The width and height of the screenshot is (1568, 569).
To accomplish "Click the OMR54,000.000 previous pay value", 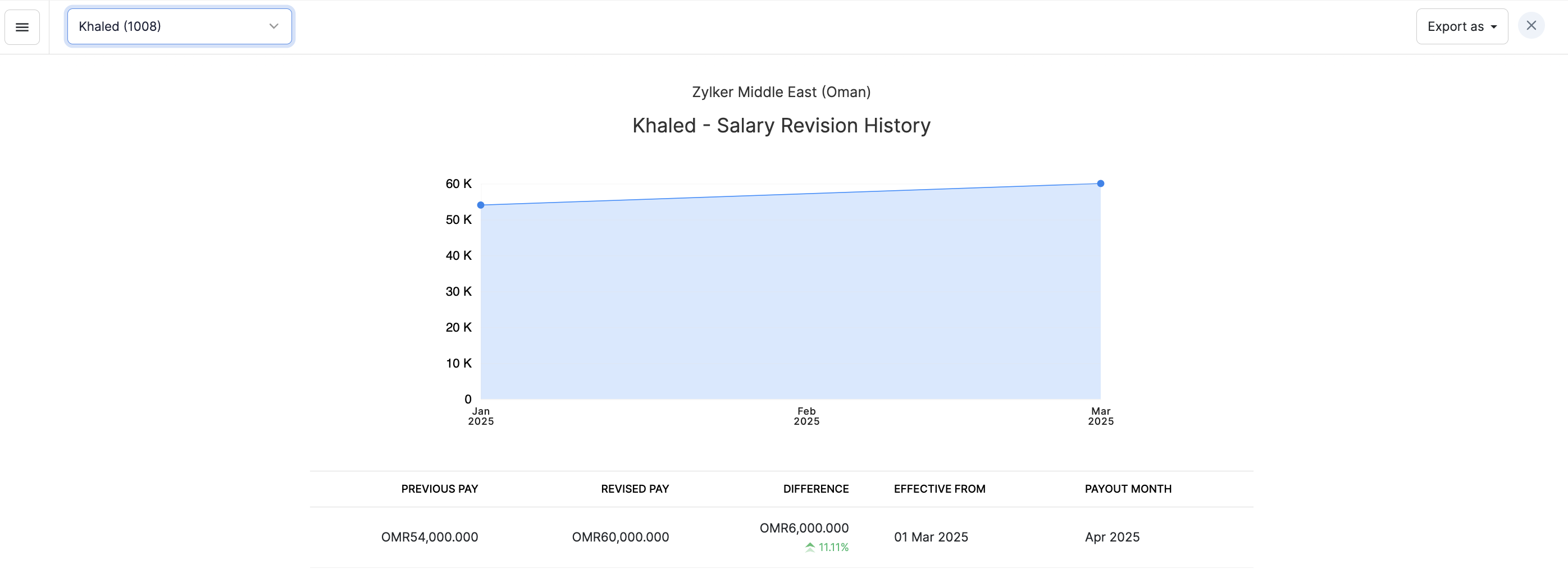I will (429, 537).
